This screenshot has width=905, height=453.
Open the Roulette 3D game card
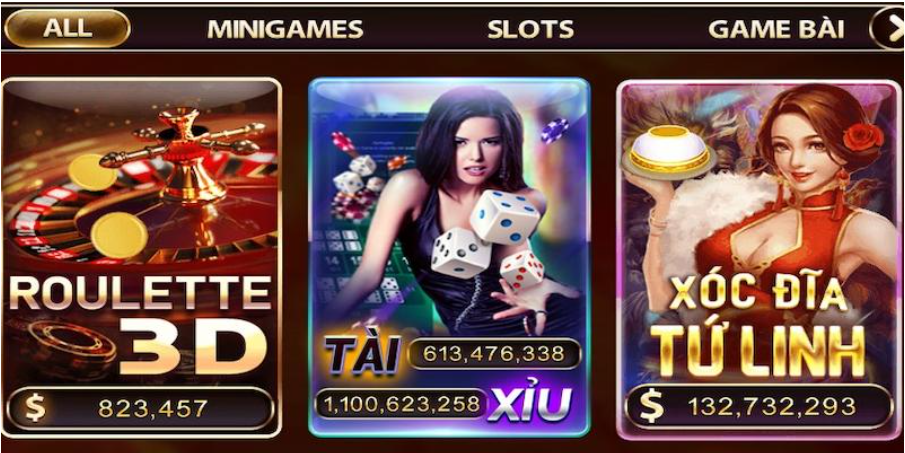(141, 258)
